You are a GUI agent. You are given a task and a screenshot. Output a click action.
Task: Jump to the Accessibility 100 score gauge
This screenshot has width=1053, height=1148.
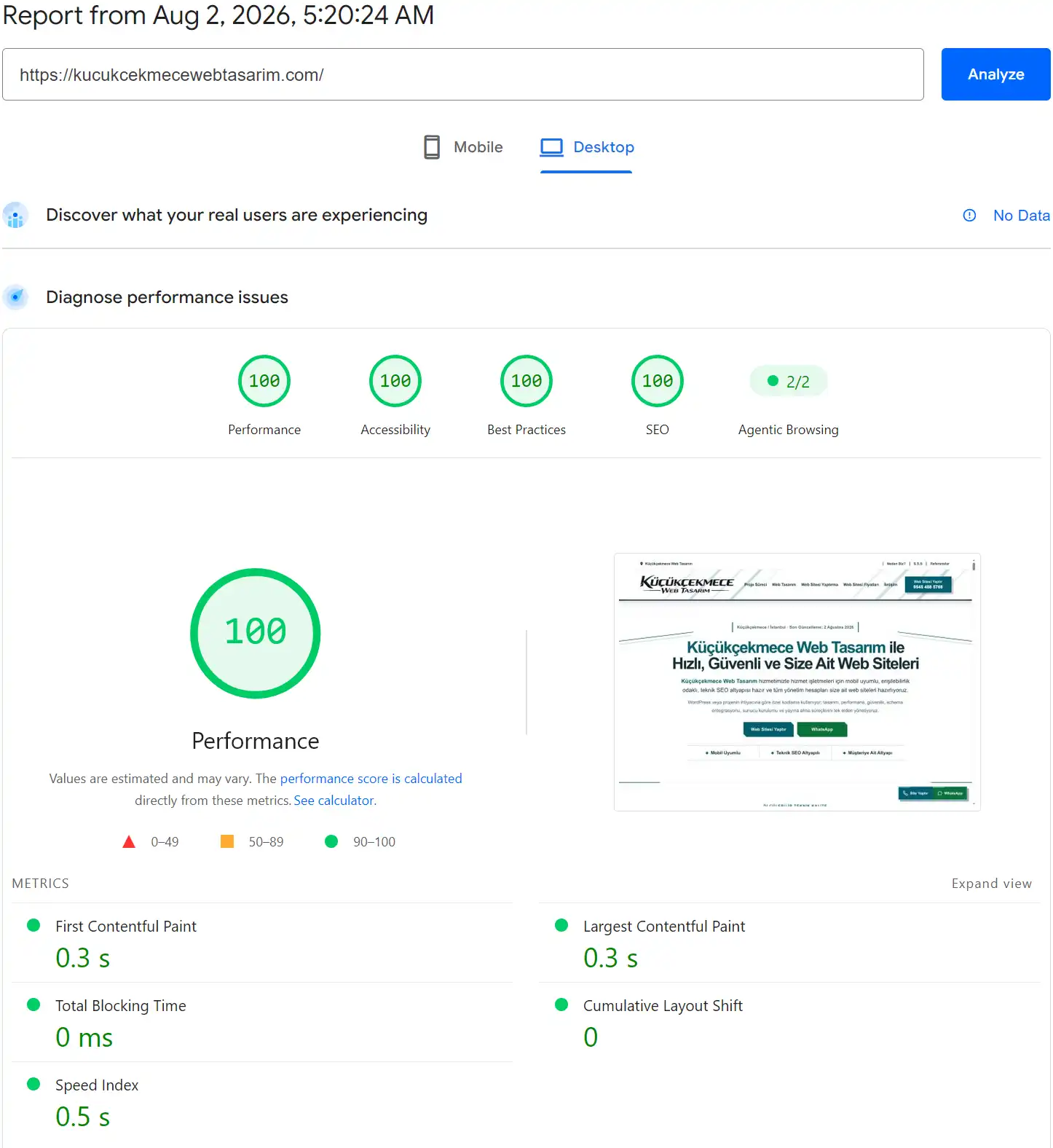pos(395,381)
